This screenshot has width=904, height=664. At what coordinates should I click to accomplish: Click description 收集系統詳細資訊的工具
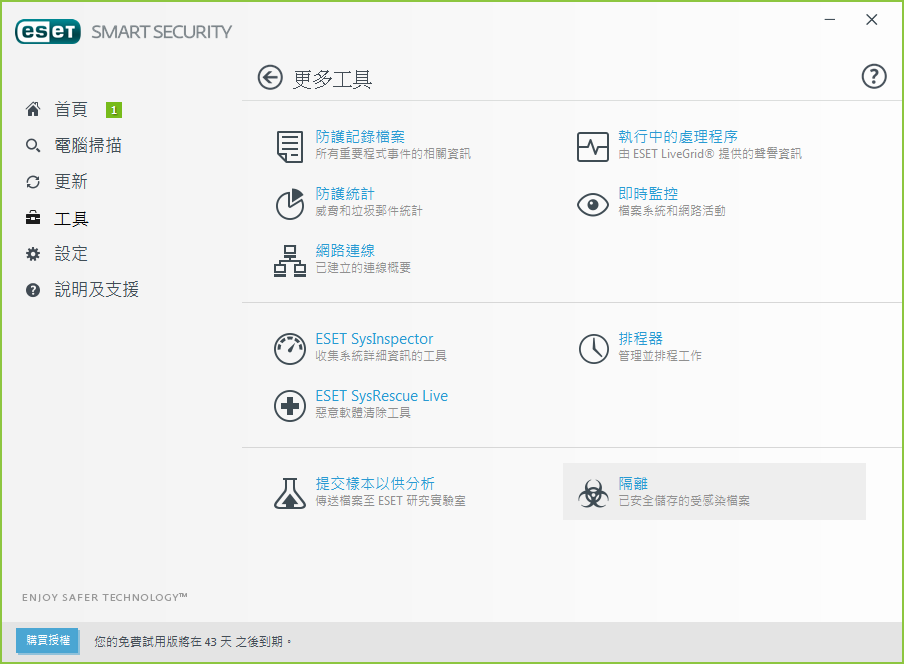tap(381, 356)
